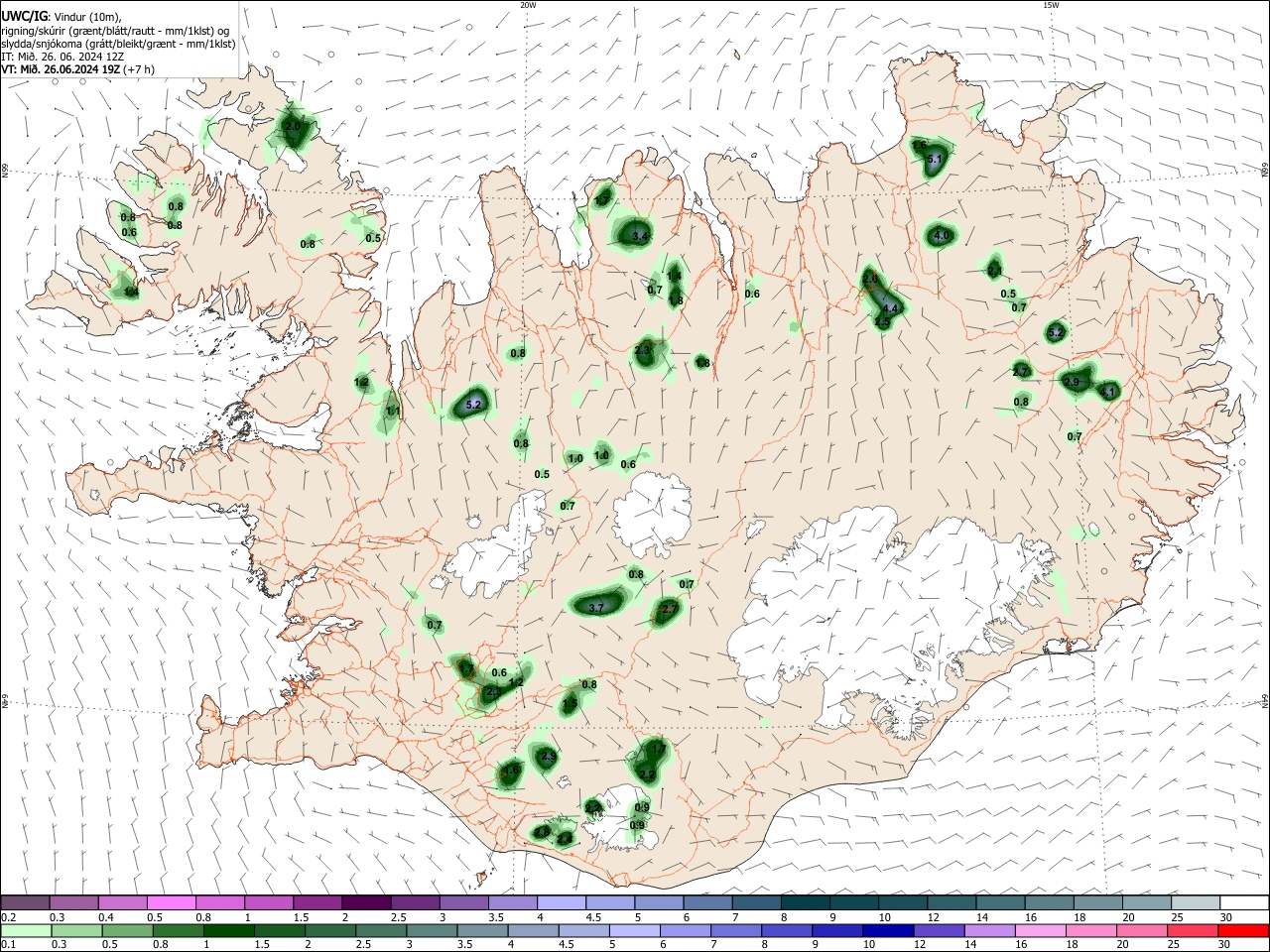1270x952 pixels.
Task: Click the '2.1' precipitation value on the map
Action: (994, 271)
